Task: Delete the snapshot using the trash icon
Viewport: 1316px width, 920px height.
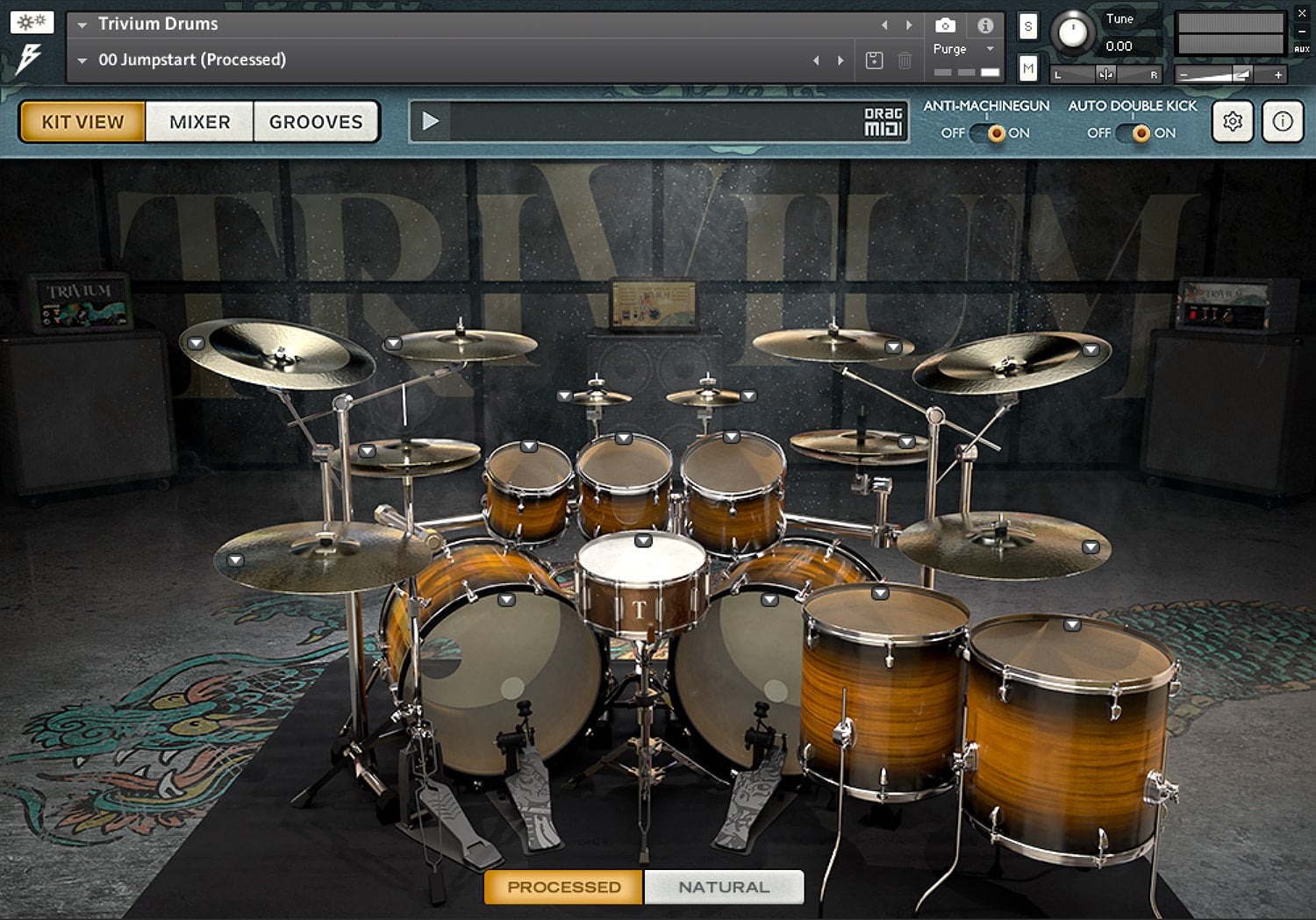Action: tap(905, 61)
